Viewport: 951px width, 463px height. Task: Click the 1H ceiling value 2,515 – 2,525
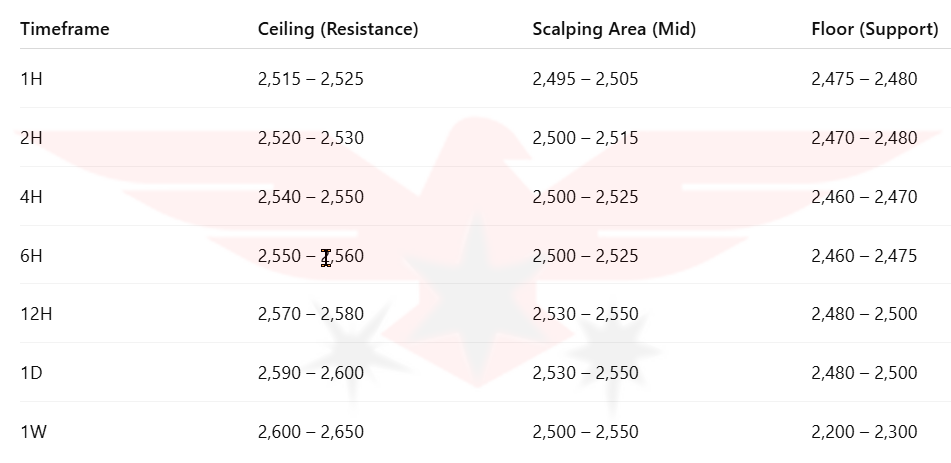coord(310,79)
